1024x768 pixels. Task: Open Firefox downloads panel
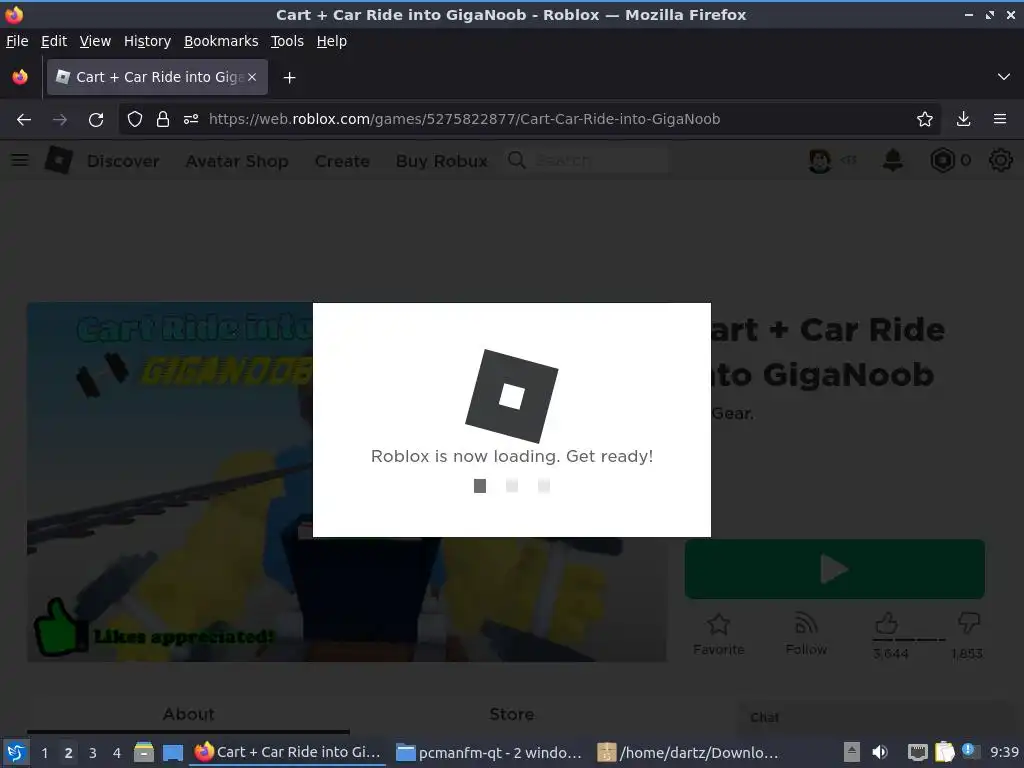tap(963, 119)
